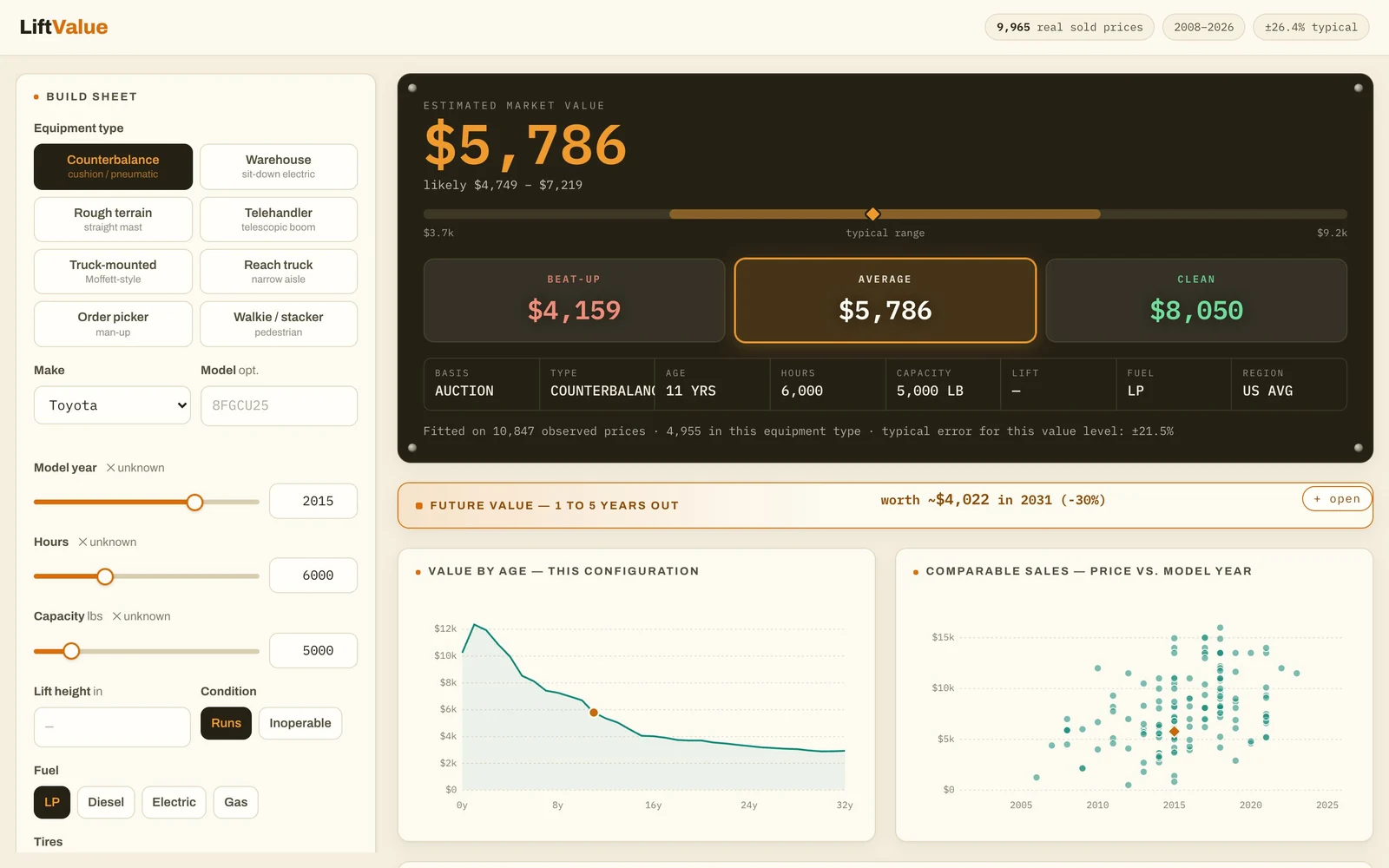Click the orange diamond in comparable sales scatter
Screen dimensions: 1389x868
point(1175,732)
